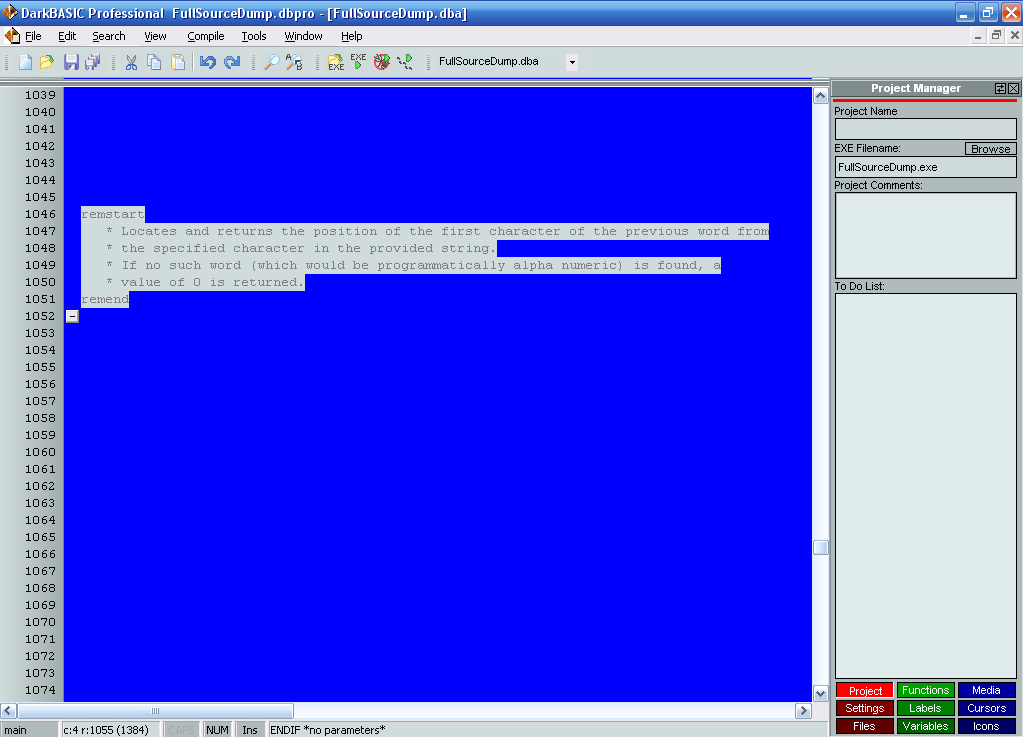Switch to the Cursors tab

[x=986, y=708]
